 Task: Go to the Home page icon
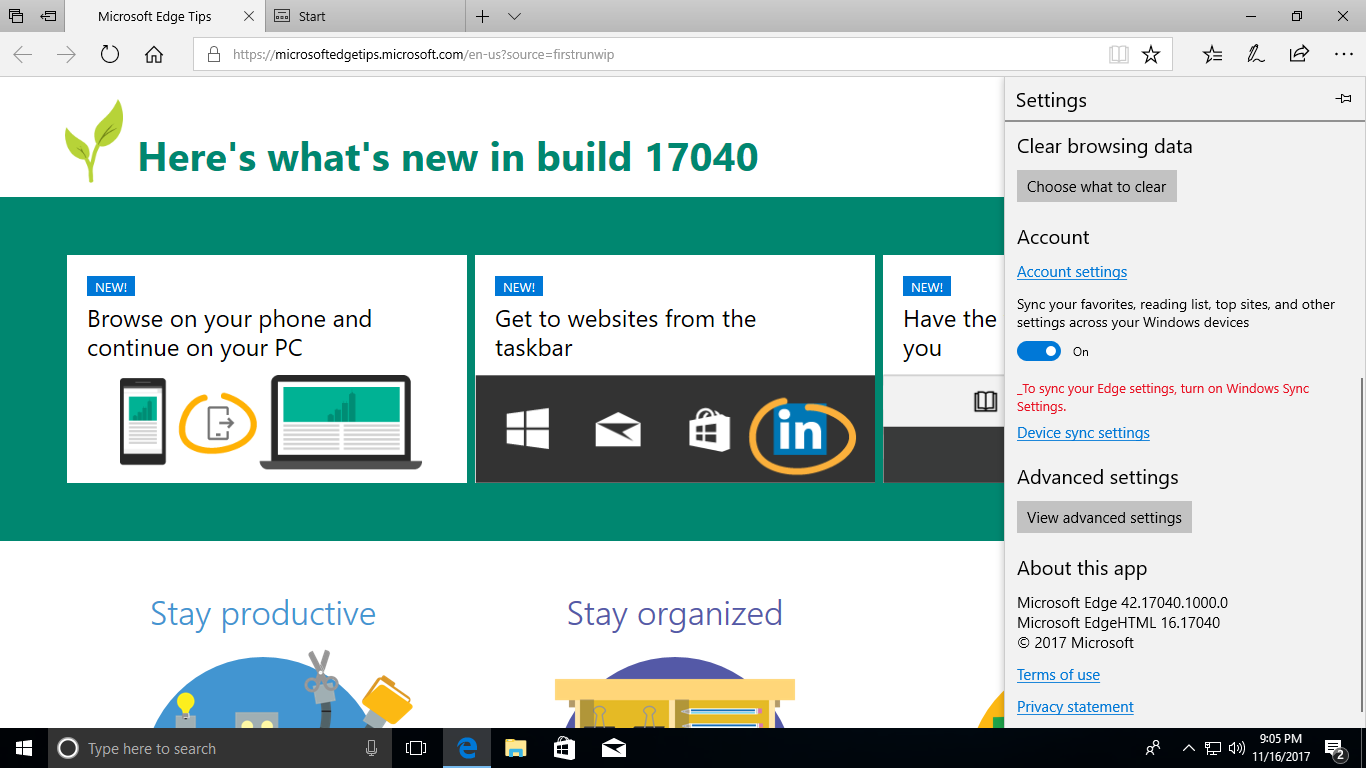(x=154, y=55)
